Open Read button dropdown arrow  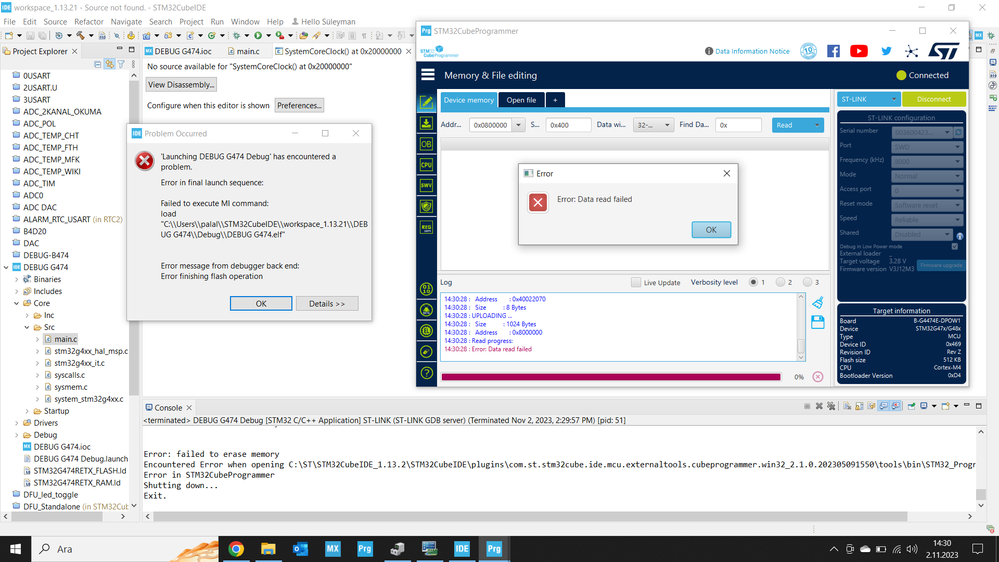[817, 125]
